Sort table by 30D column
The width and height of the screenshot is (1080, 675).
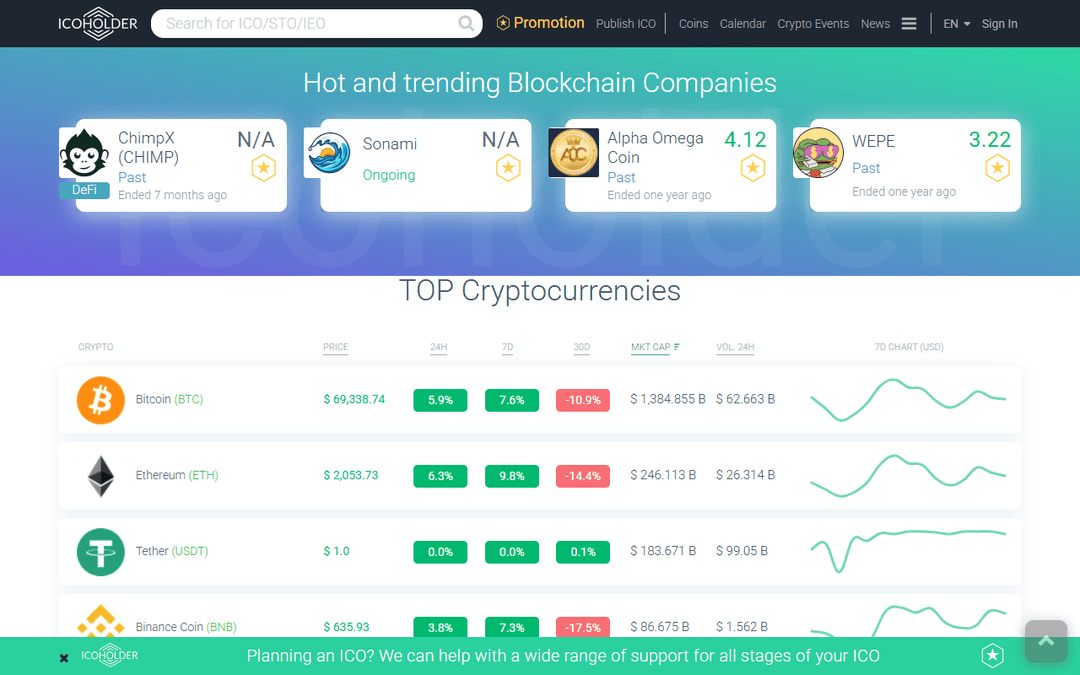tap(582, 347)
